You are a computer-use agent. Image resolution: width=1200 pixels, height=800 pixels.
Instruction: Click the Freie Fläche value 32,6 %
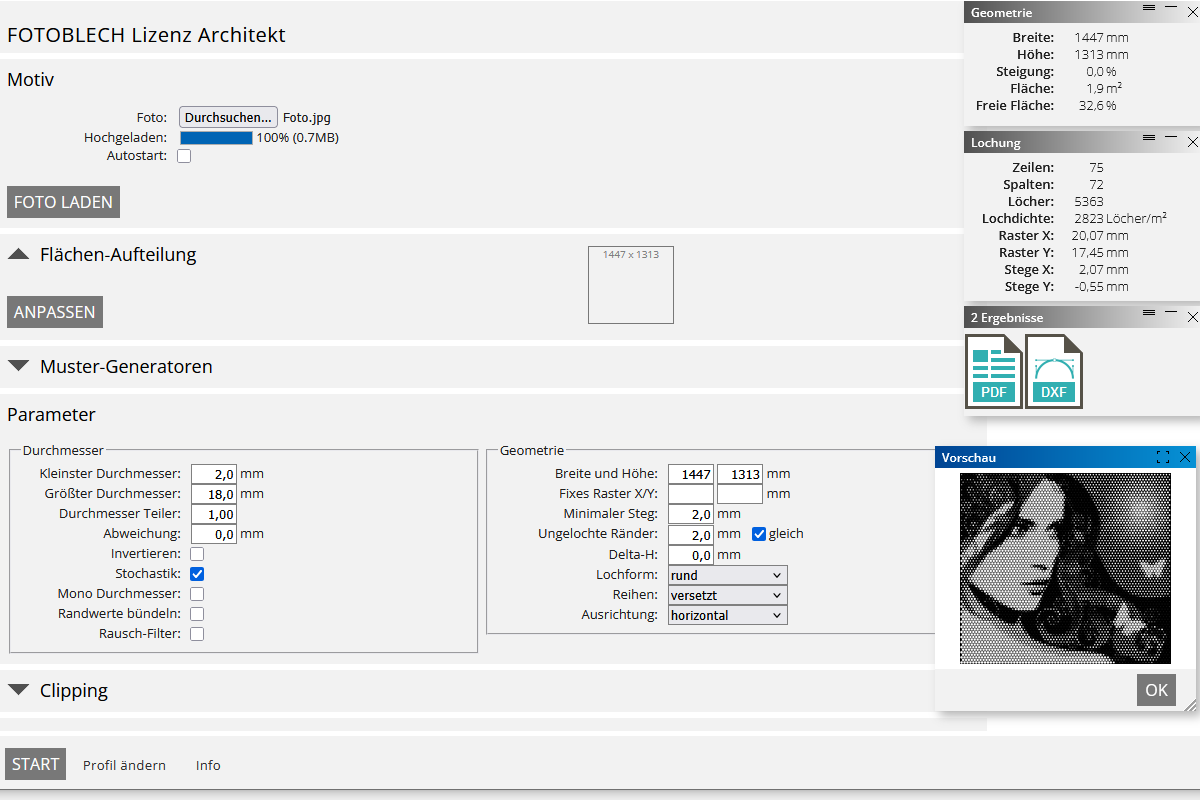pos(1097,105)
